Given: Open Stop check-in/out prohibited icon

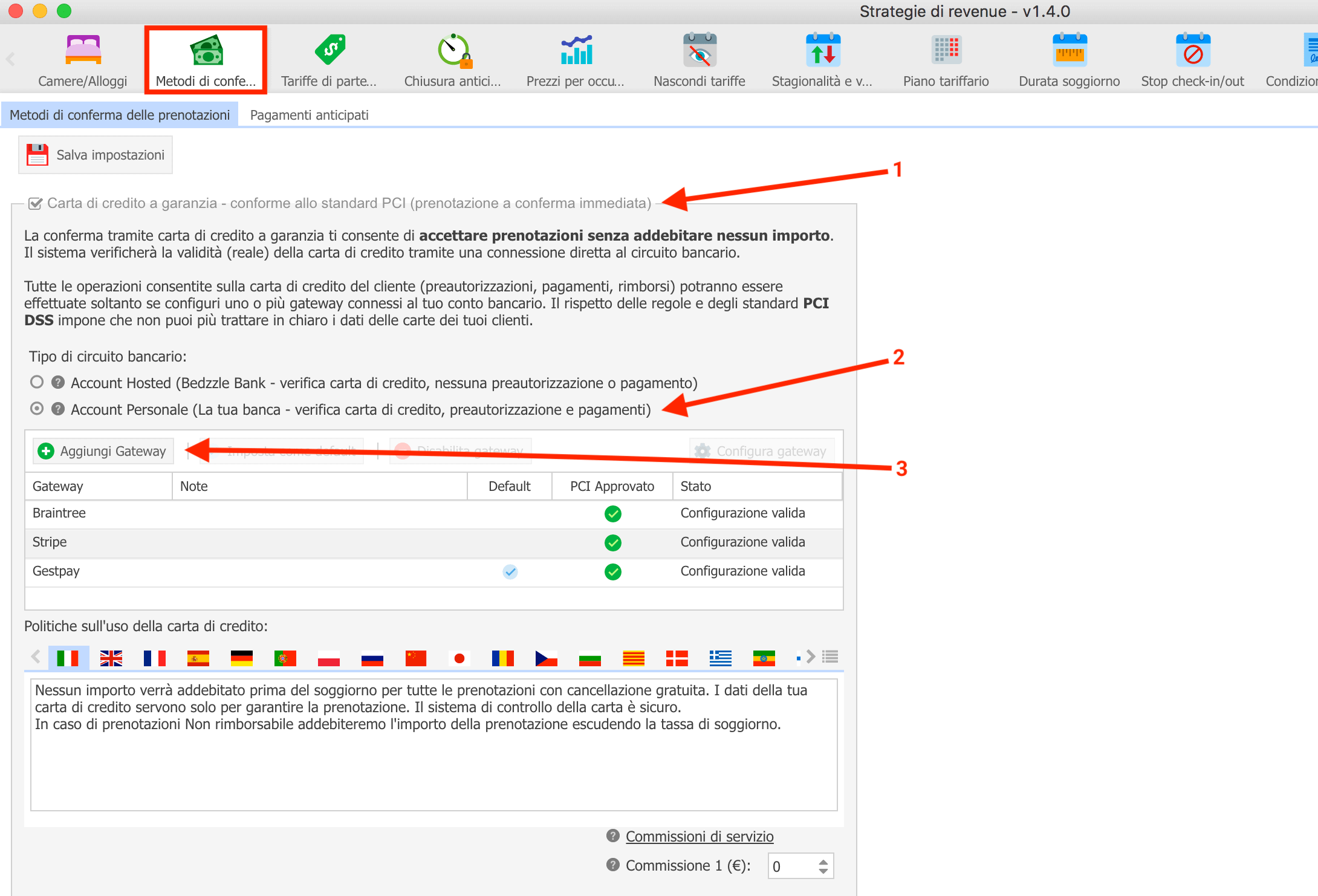Looking at the screenshot, I should (1192, 51).
